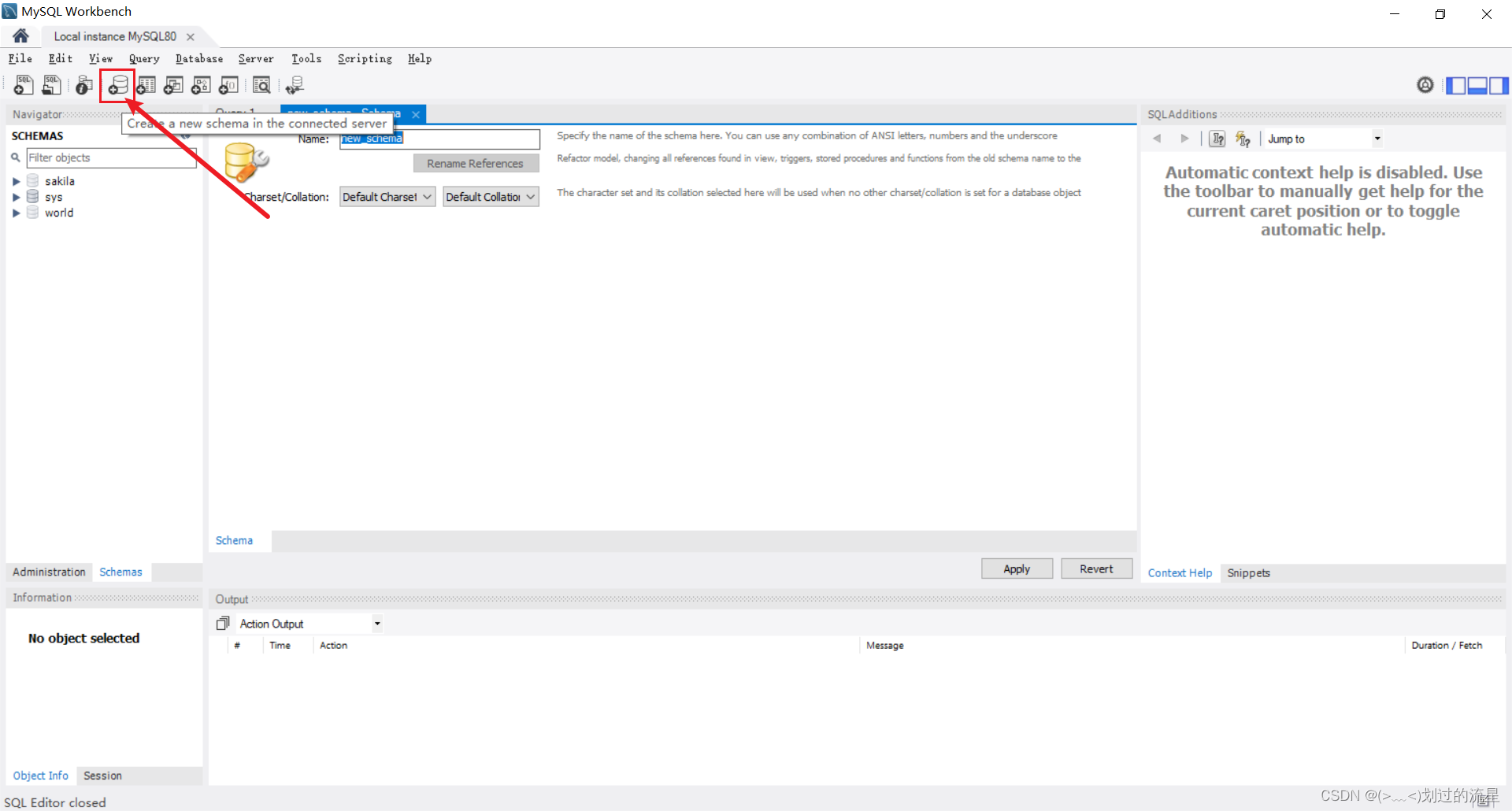Click the Rename References button
The image size is (1512, 811).
(476, 163)
